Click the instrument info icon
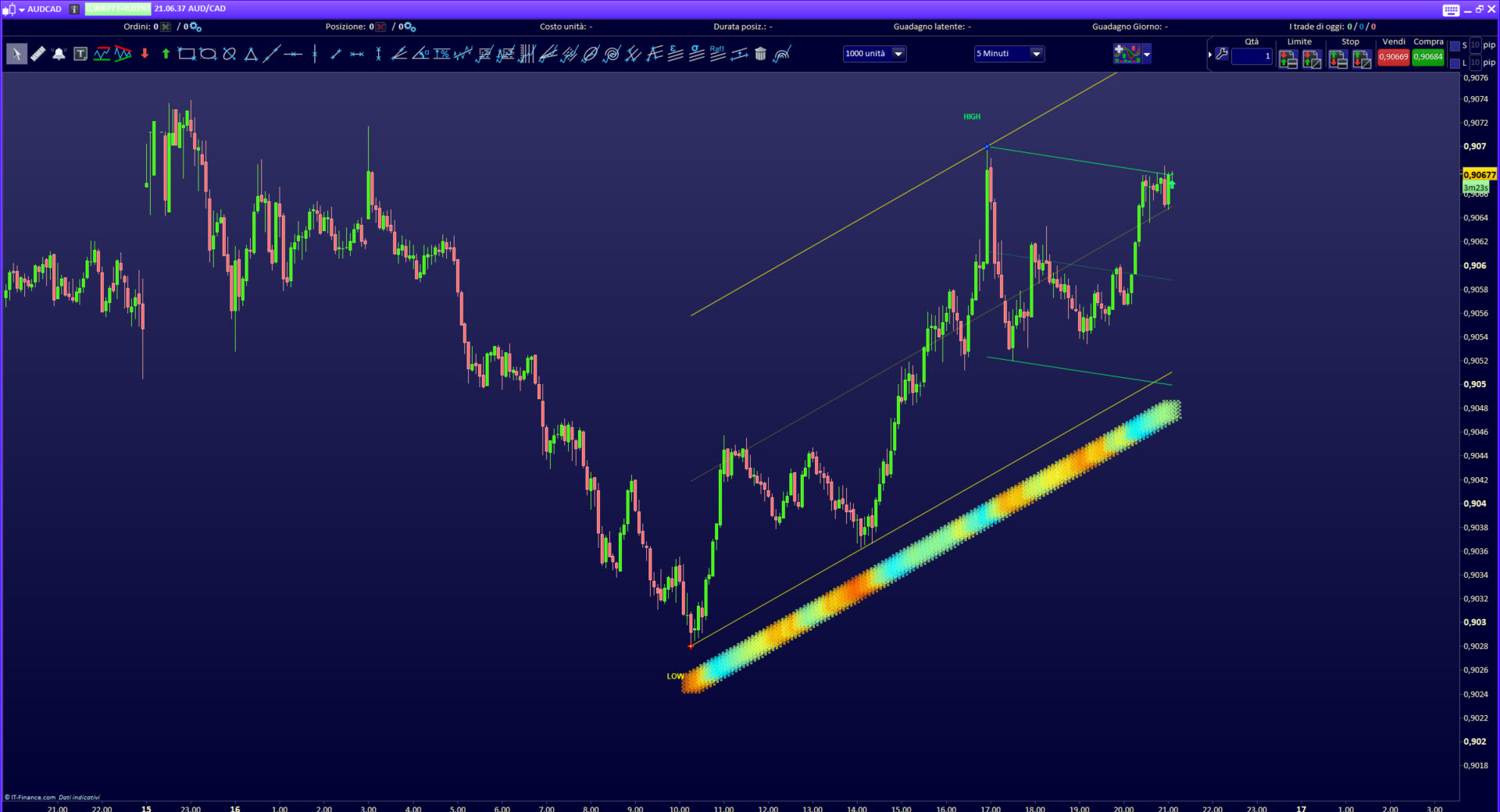 click(74, 9)
